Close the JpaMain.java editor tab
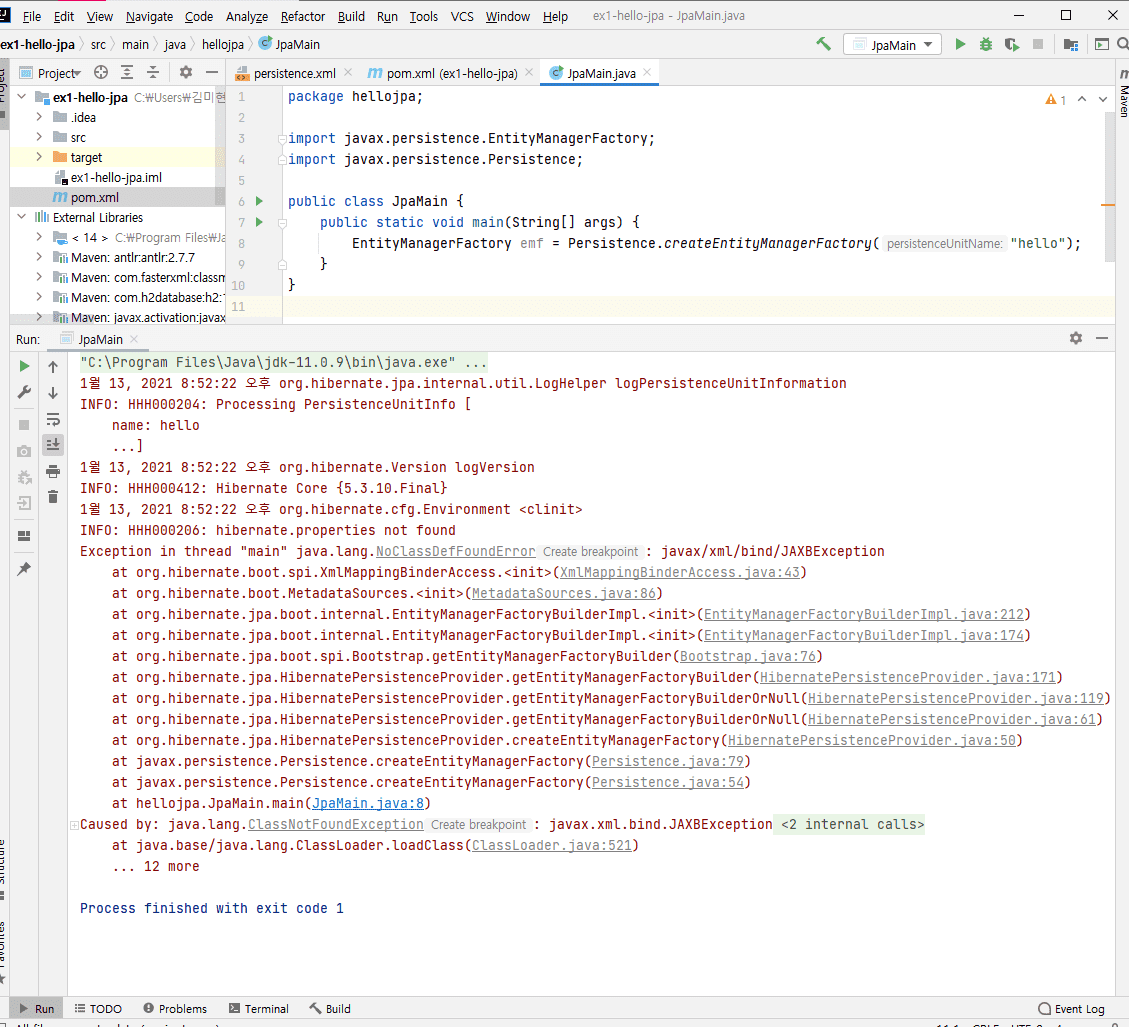This screenshot has width=1129, height=1027. tap(647, 72)
